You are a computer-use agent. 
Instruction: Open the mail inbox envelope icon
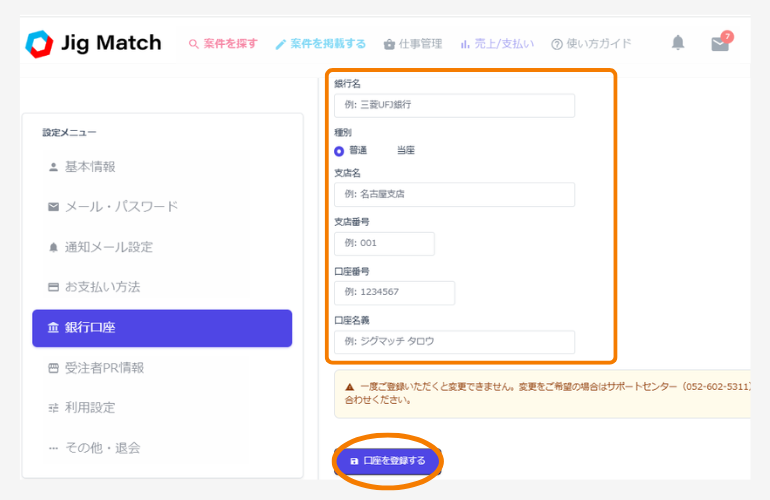coord(720,44)
